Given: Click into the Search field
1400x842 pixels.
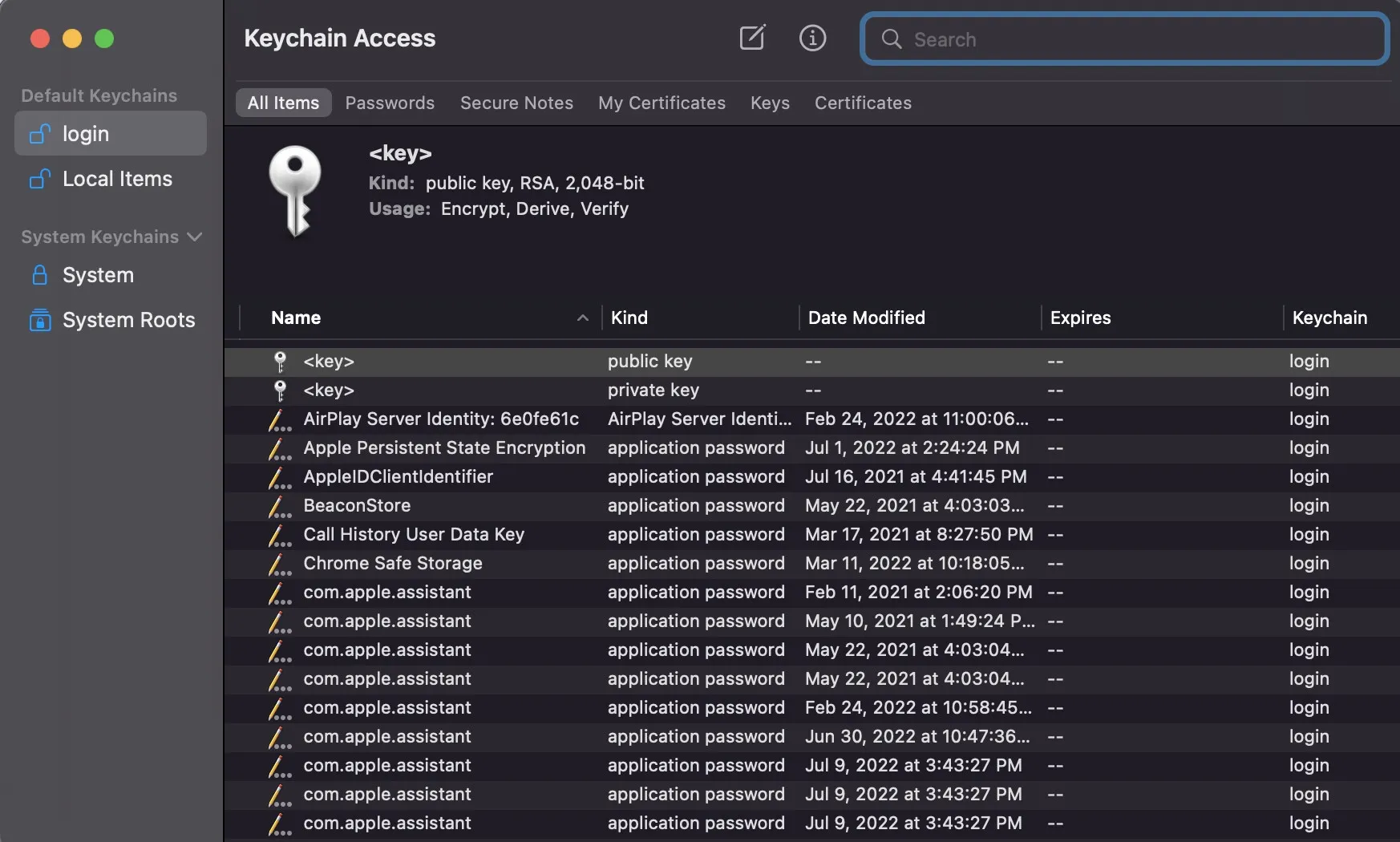Looking at the screenshot, I should pos(1139,39).
